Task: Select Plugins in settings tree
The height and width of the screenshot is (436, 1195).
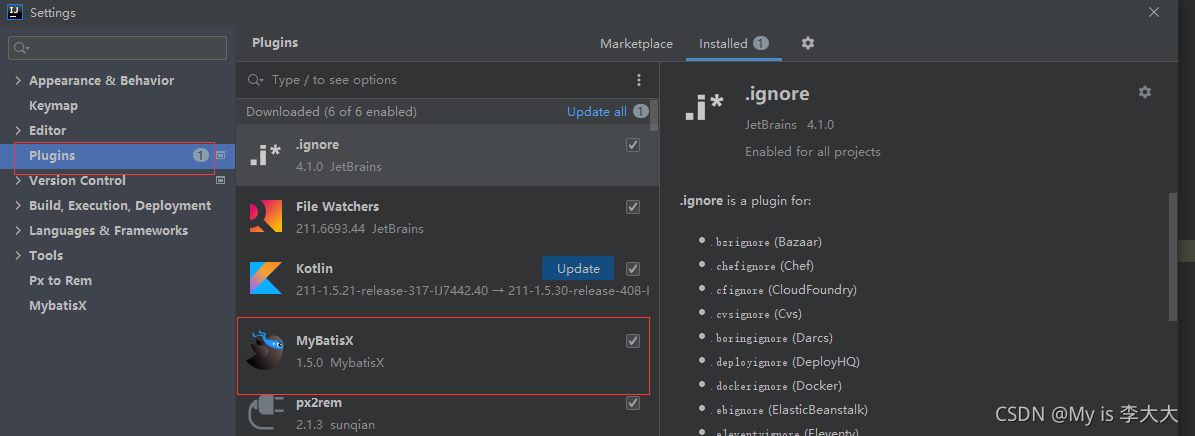Action: coord(53,155)
